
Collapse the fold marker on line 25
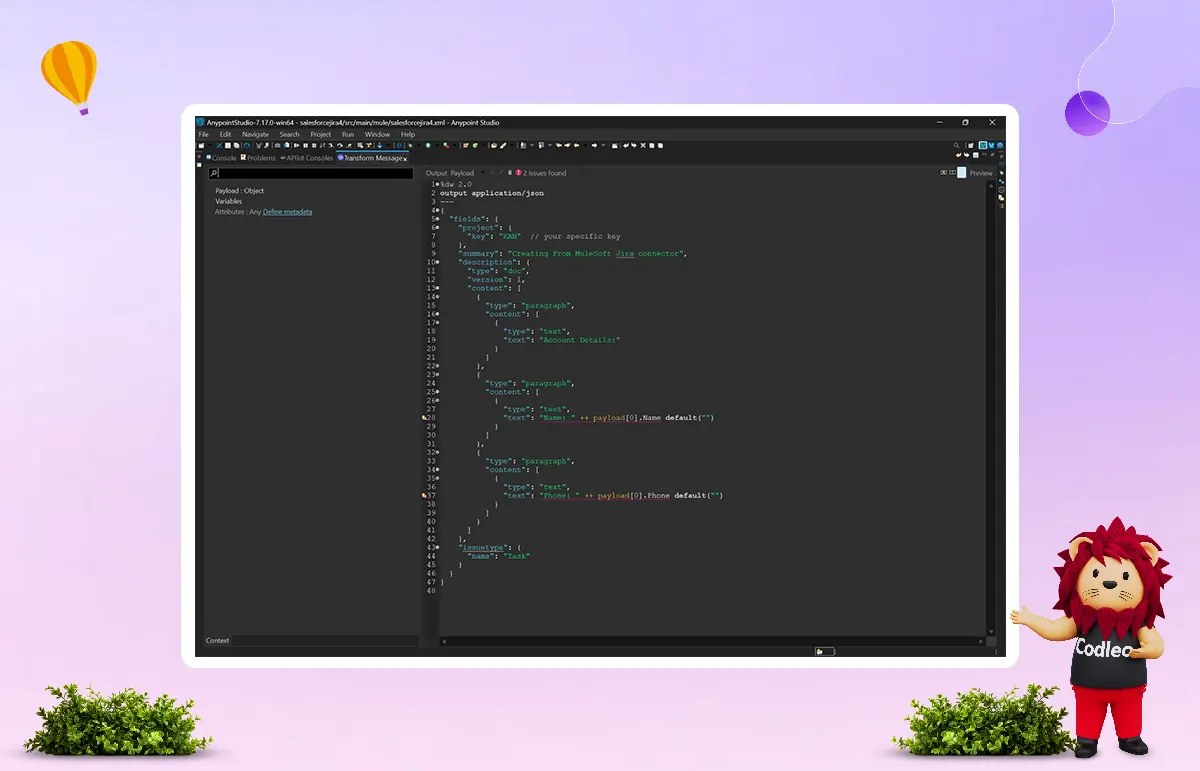pos(437,392)
